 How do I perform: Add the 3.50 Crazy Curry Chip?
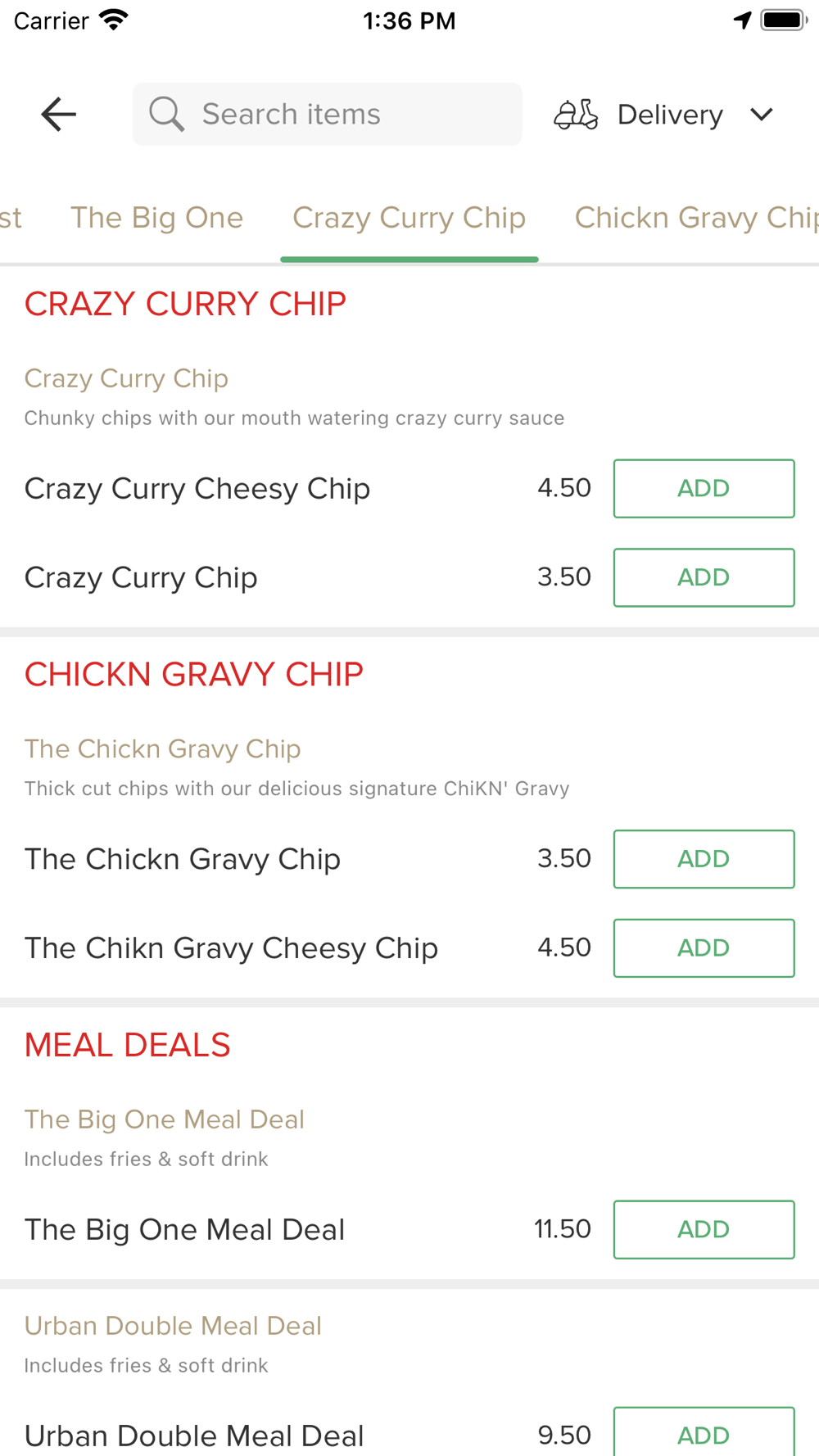(704, 577)
